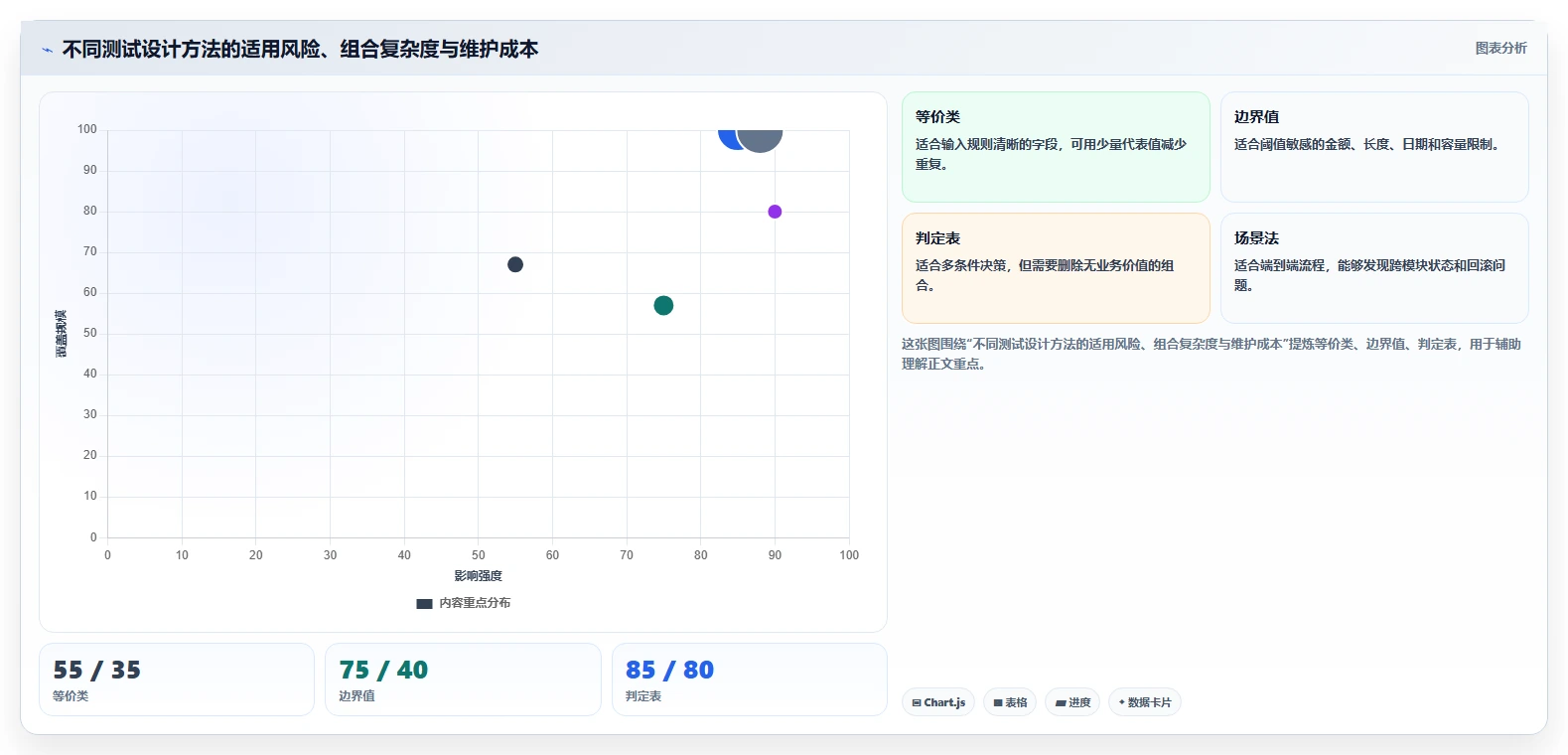Image resolution: width=1568 pixels, height=755 pixels.
Task: Open the 场景法 info card
Action: (x=1374, y=268)
